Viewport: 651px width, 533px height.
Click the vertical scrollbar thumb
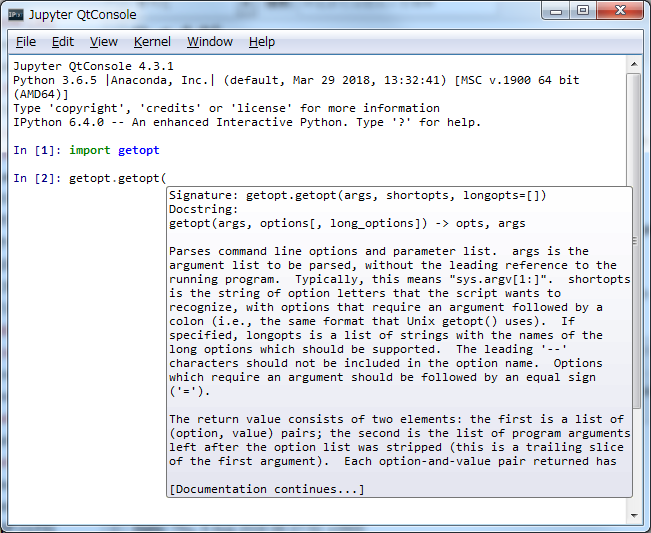[634, 241]
